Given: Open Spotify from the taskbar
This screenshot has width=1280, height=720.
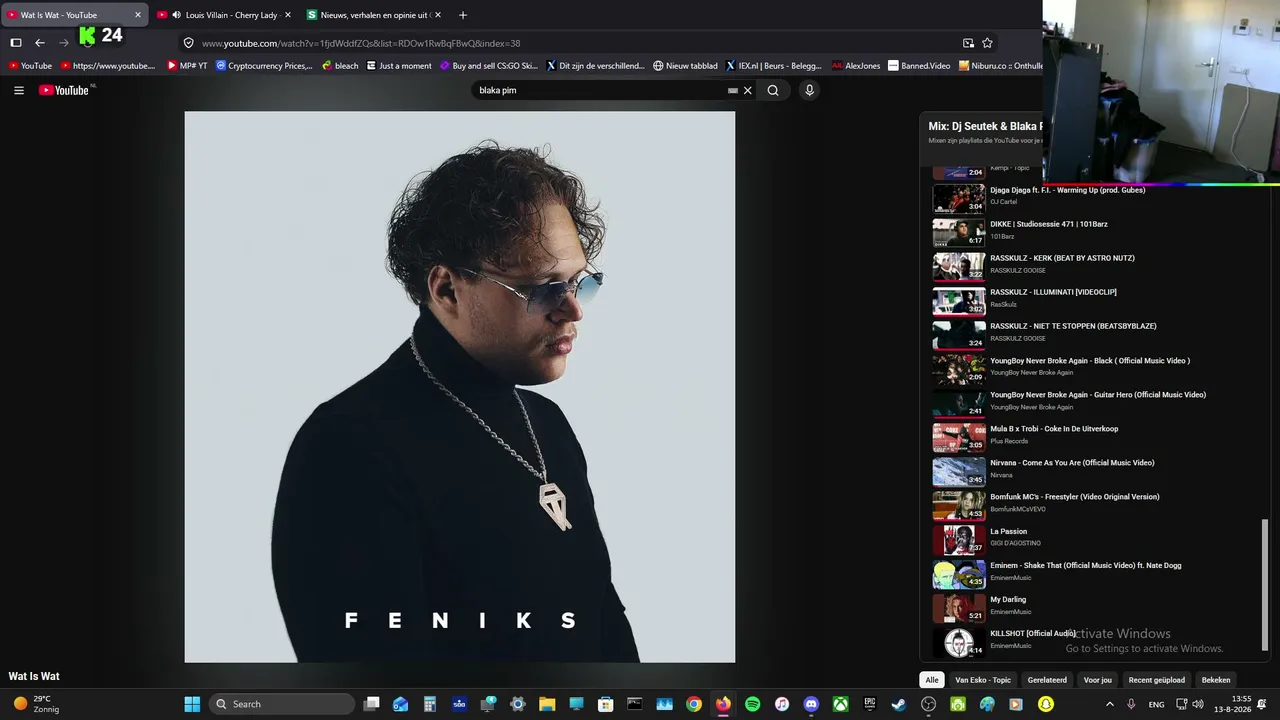Looking at the screenshot, I should pyautogui.click(x=753, y=704).
